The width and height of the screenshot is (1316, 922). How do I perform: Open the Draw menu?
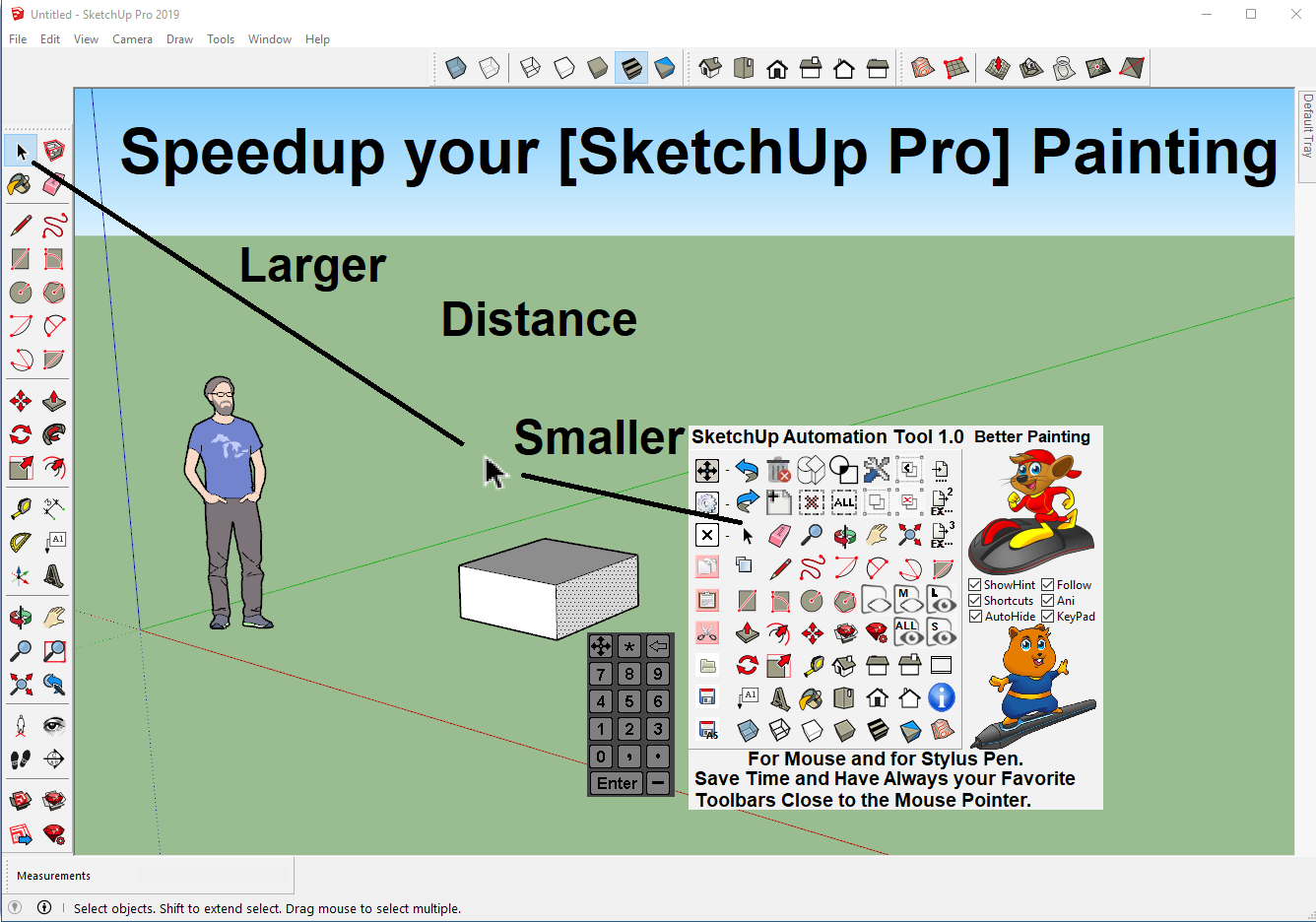[179, 39]
